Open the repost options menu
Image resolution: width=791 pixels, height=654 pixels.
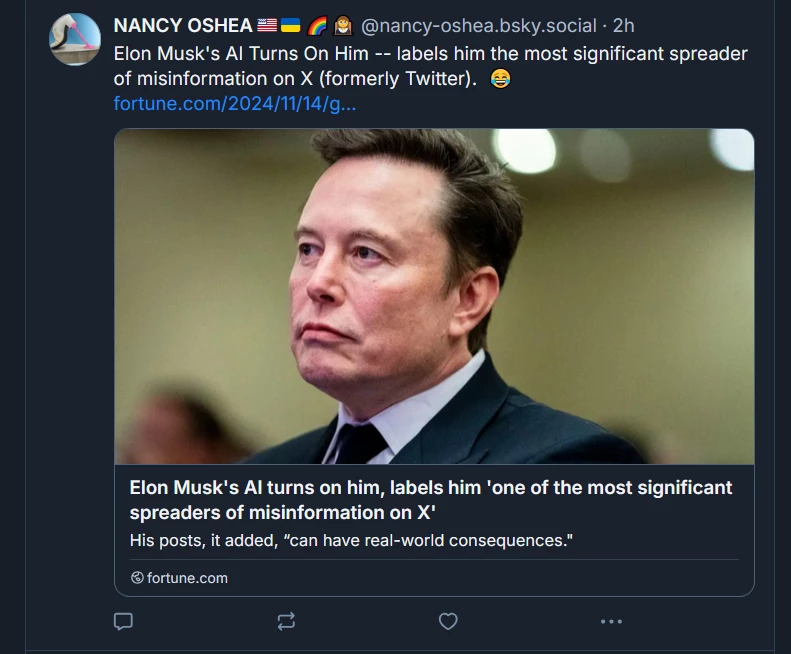[x=286, y=621]
